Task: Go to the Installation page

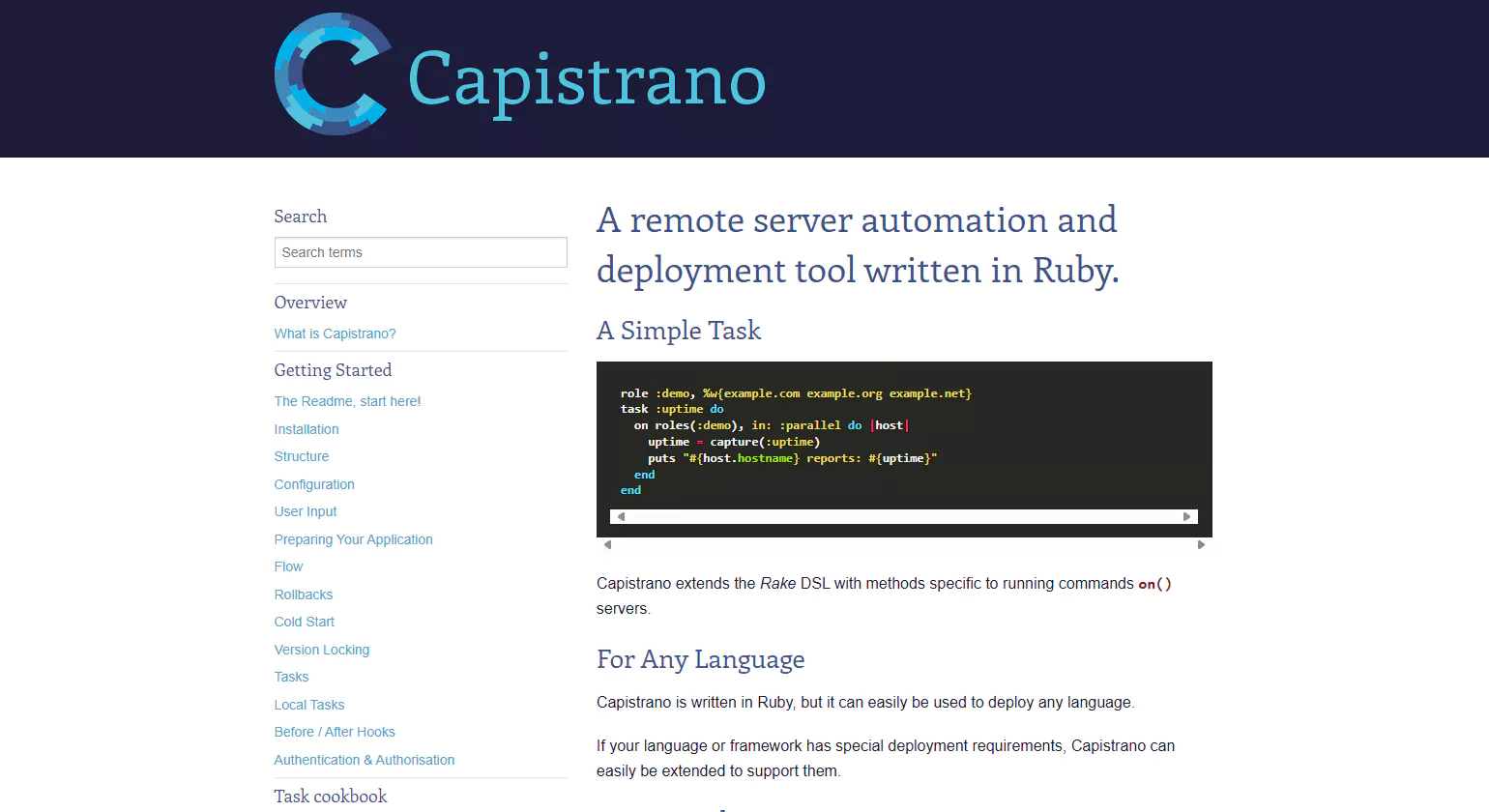Action: pos(307,429)
